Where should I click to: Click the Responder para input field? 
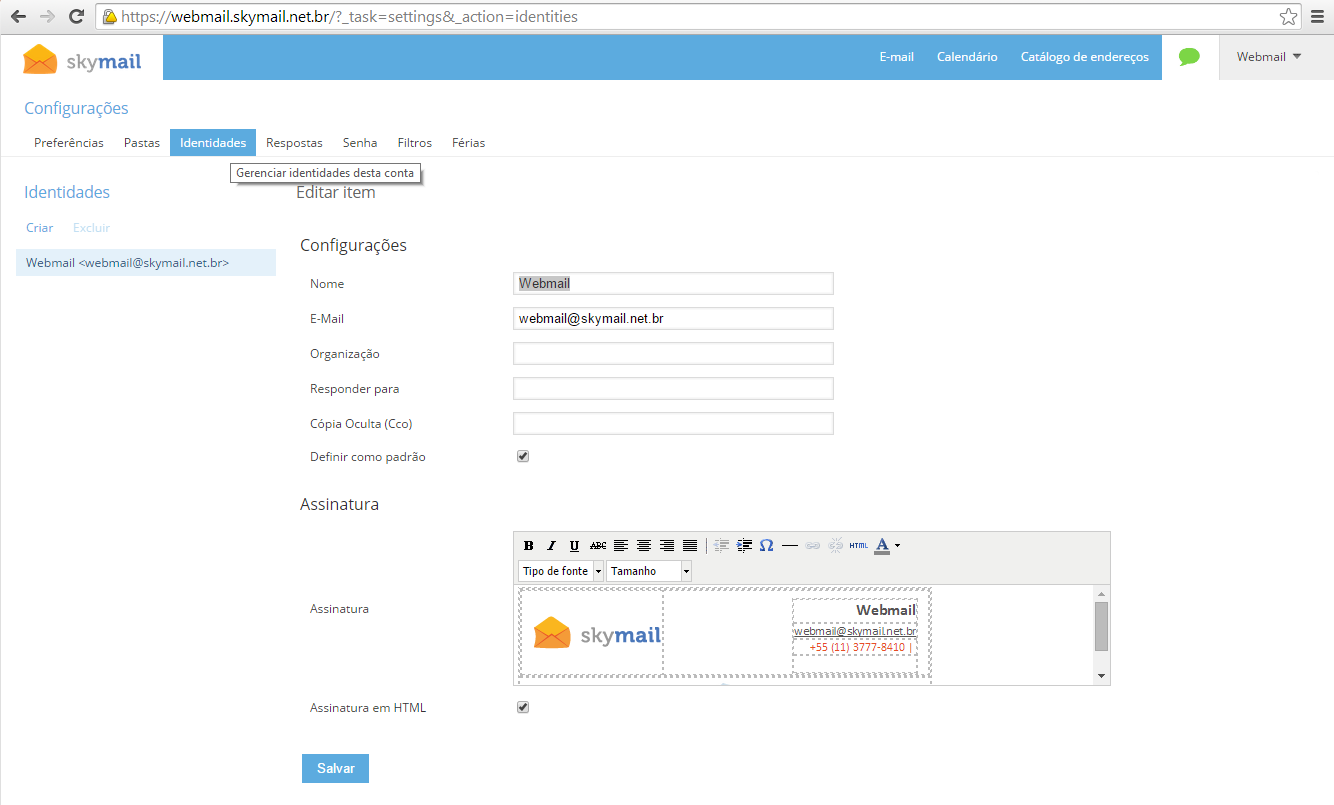(673, 388)
